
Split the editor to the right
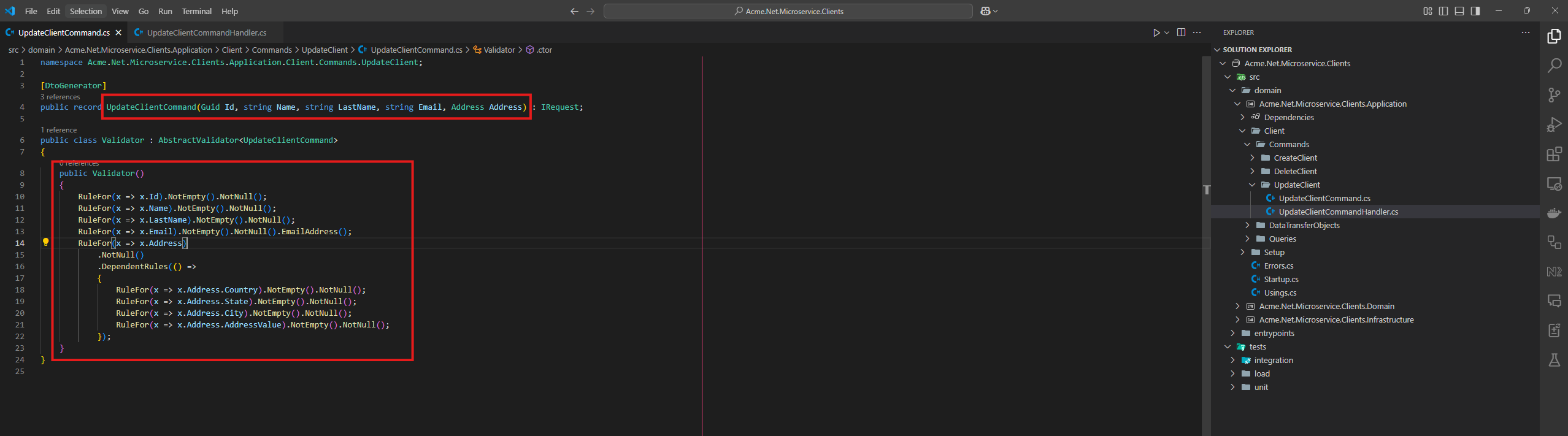coord(1181,33)
